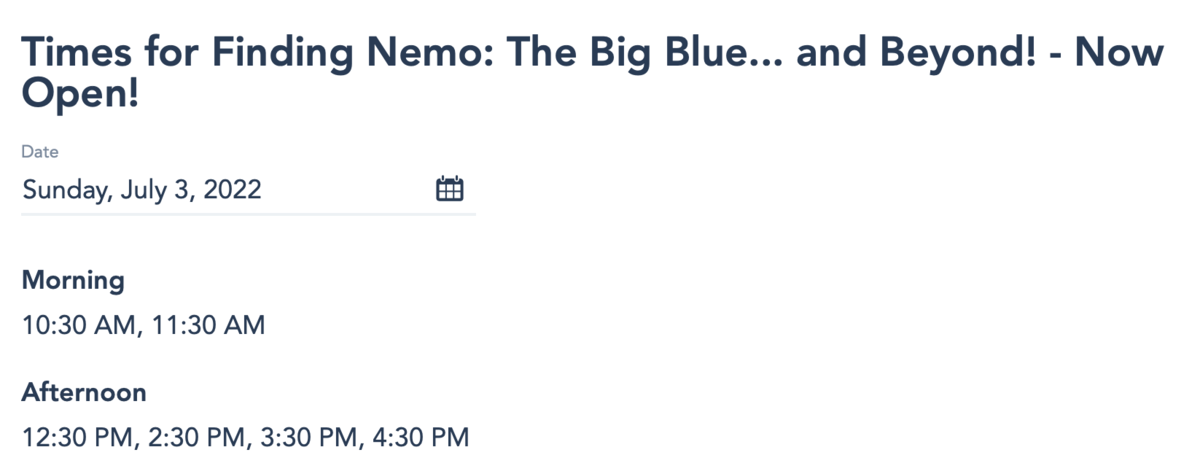Select the 11:30 AM morning showtime
1200x474 pixels.
tap(209, 325)
